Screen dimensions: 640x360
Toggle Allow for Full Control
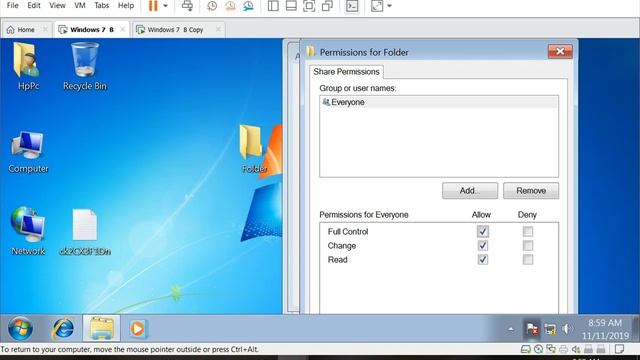tap(482, 231)
